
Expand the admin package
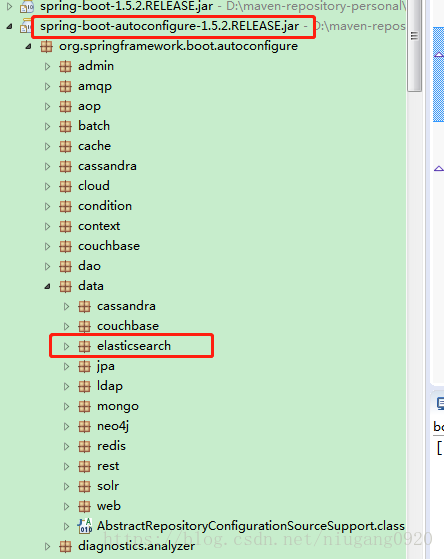click(x=47, y=66)
